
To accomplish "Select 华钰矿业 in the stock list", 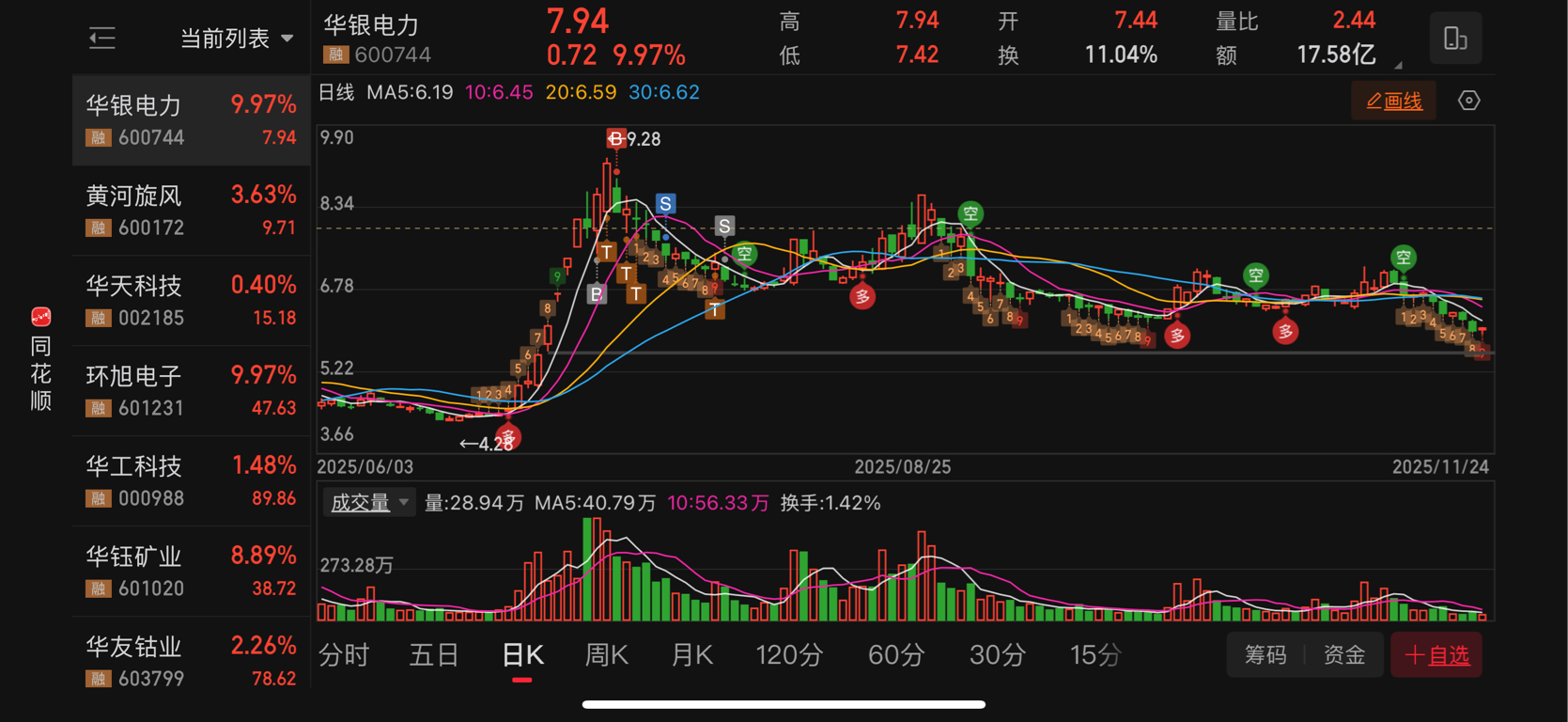I will 191,572.
